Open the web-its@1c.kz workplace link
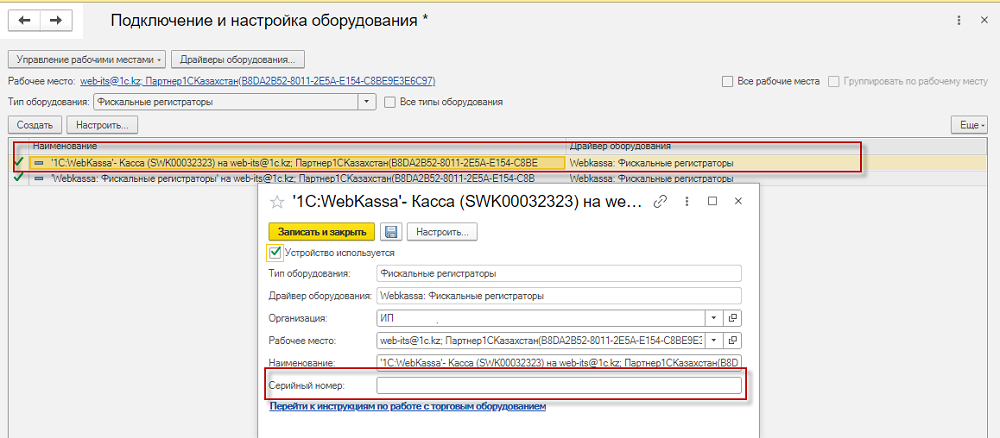This screenshot has width=1000, height=438. click(x=258, y=82)
